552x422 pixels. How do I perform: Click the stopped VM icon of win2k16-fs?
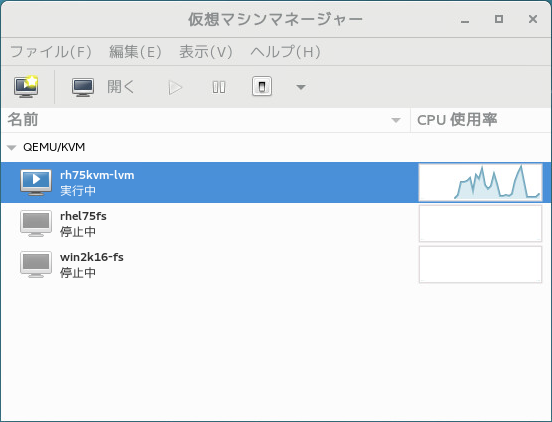pyautogui.click(x=36, y=264)
